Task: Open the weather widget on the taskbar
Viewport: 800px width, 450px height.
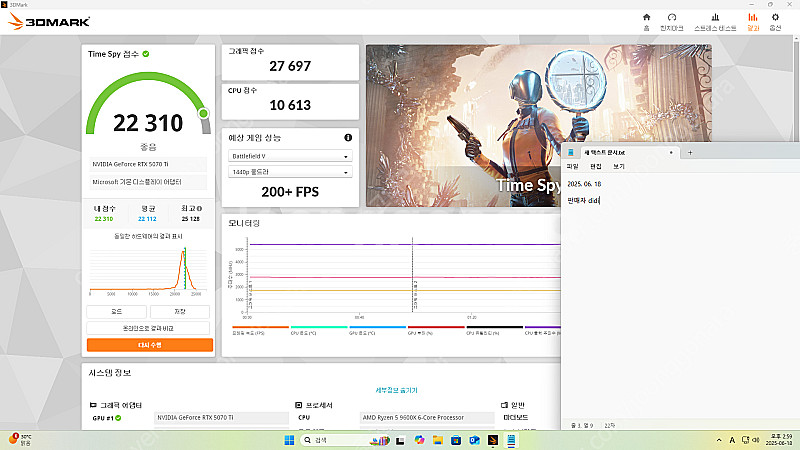Action: (20, 440)
